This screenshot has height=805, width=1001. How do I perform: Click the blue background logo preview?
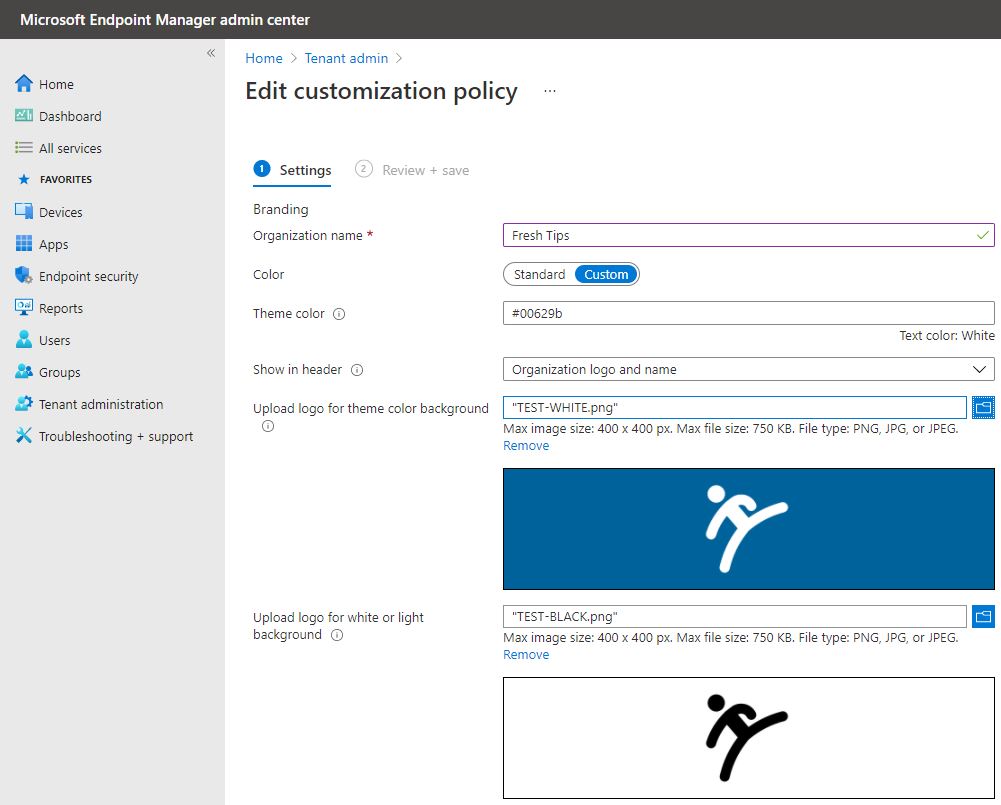click(748, 529)
